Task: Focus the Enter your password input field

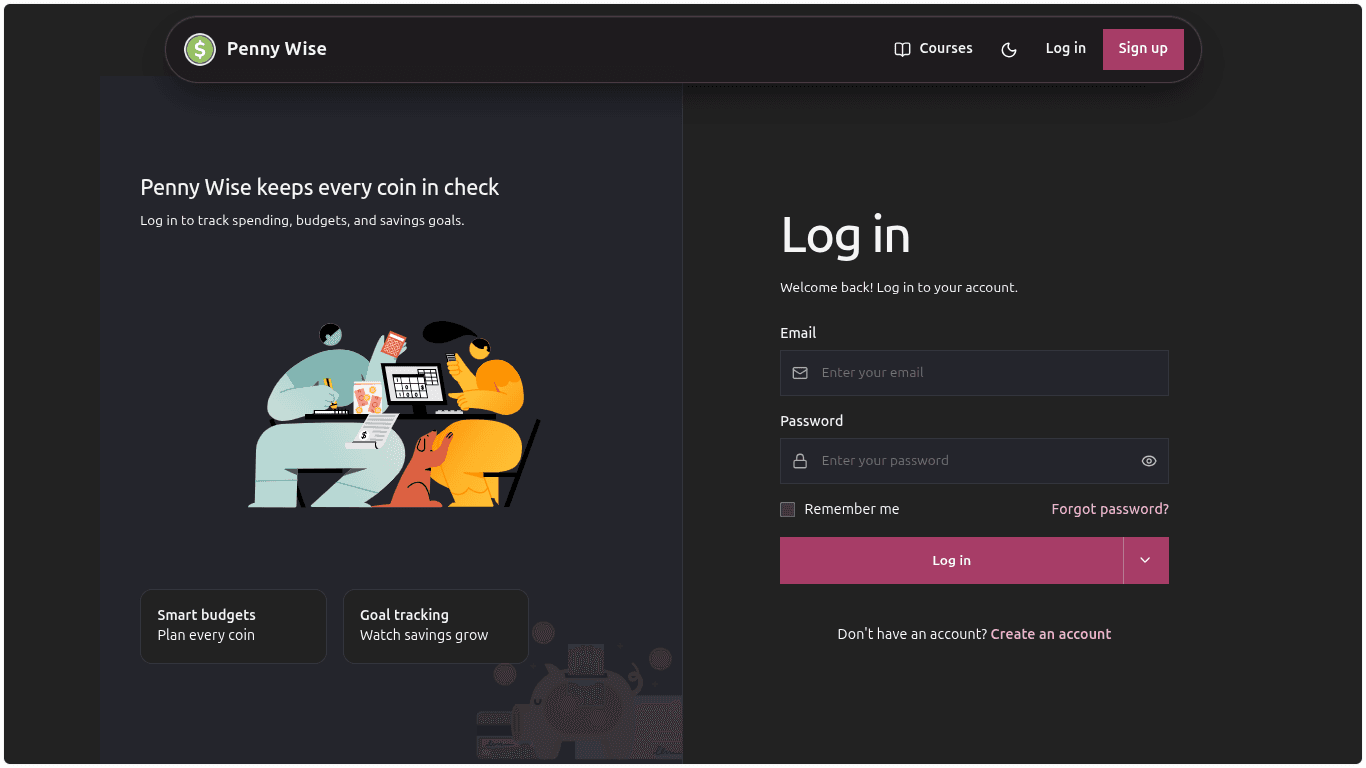Action: coord(974,461)
